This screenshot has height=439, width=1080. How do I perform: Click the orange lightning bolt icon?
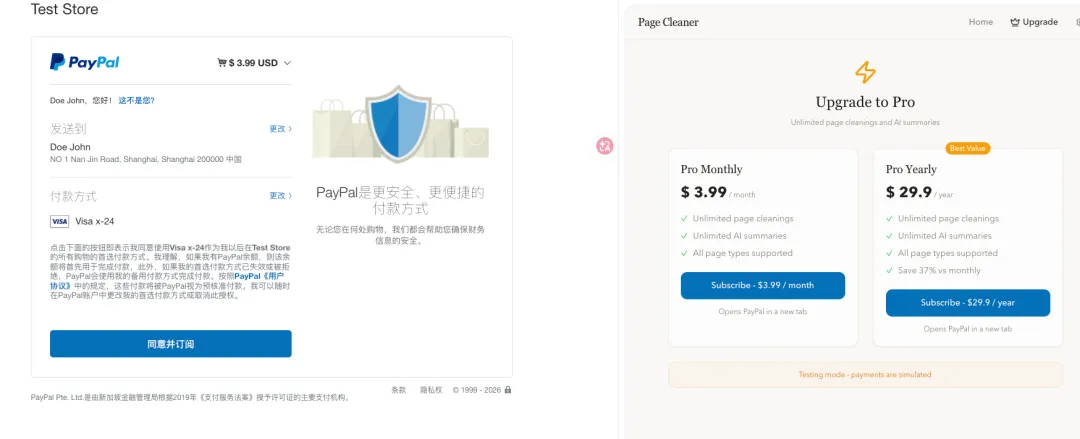coord(865,72)
